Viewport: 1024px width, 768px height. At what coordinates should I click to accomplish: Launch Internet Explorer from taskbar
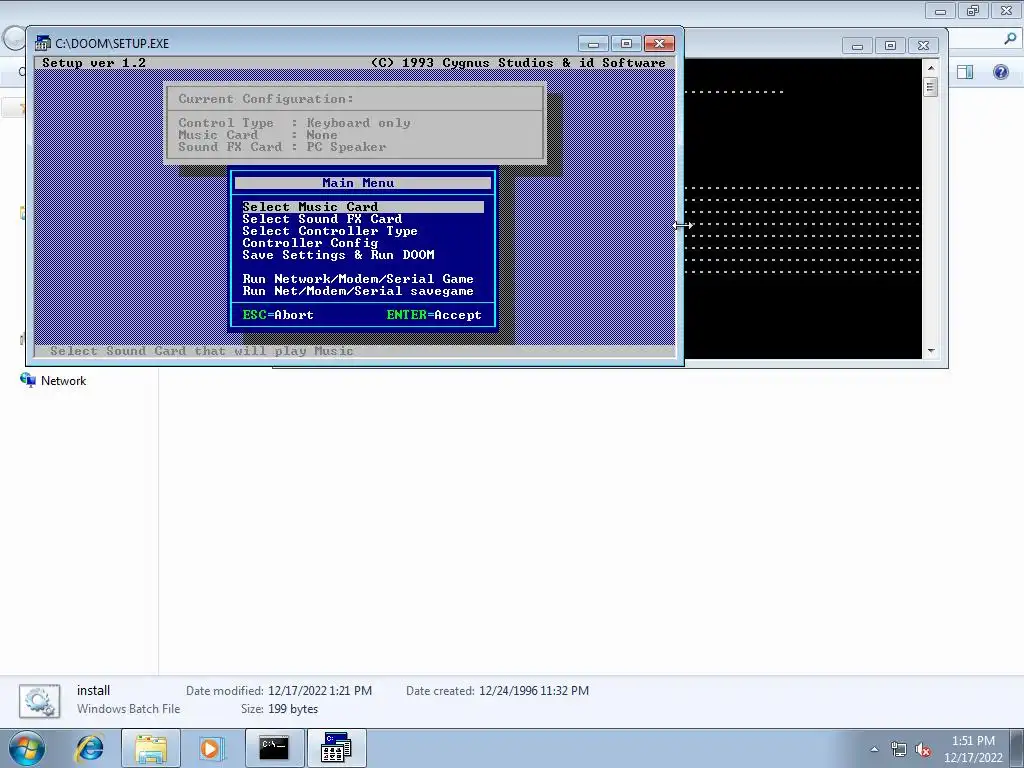click(89, 748)
